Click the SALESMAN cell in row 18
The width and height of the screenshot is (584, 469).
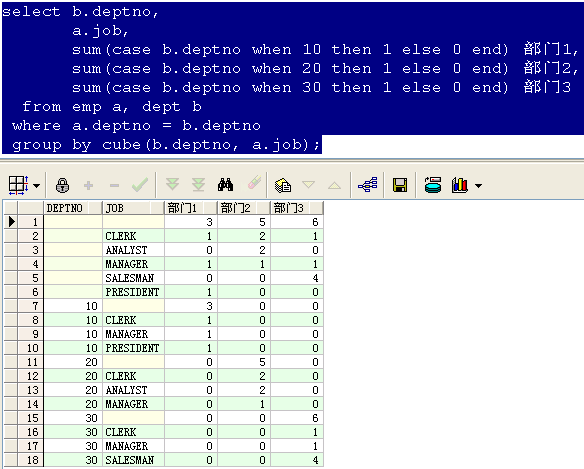pyautogui.click(x=133, y=460)
